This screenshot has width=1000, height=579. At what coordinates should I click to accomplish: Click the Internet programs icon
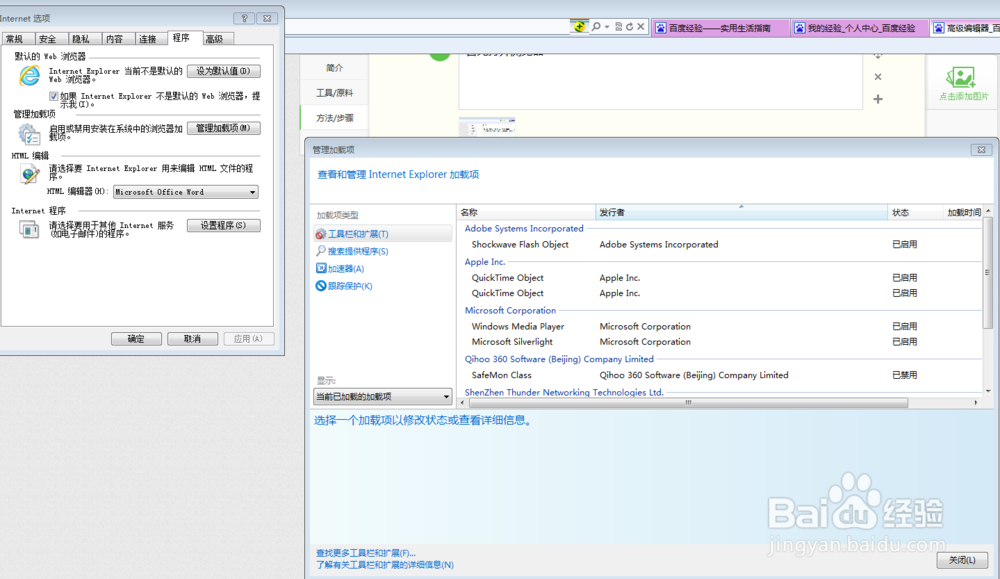(x=29, y=229)
